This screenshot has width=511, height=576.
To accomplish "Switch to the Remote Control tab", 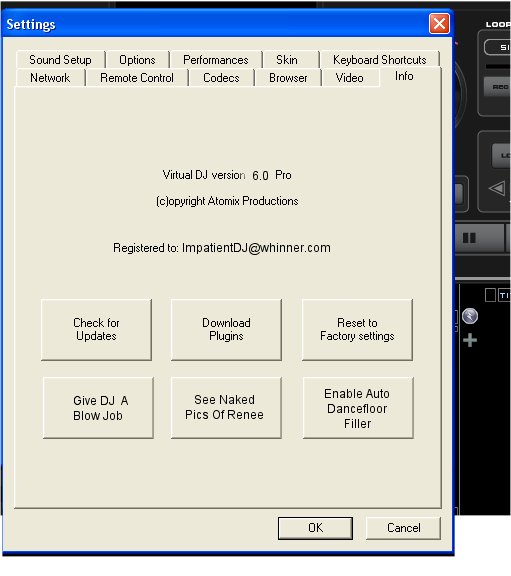I will 137,78.
